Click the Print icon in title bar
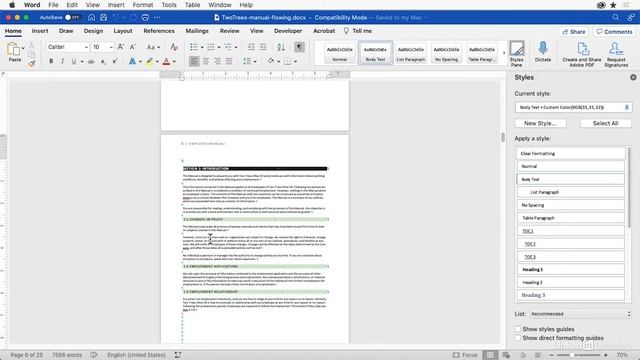Image resolution: width=640 pixels, height=360 pixels. (145, 18)
